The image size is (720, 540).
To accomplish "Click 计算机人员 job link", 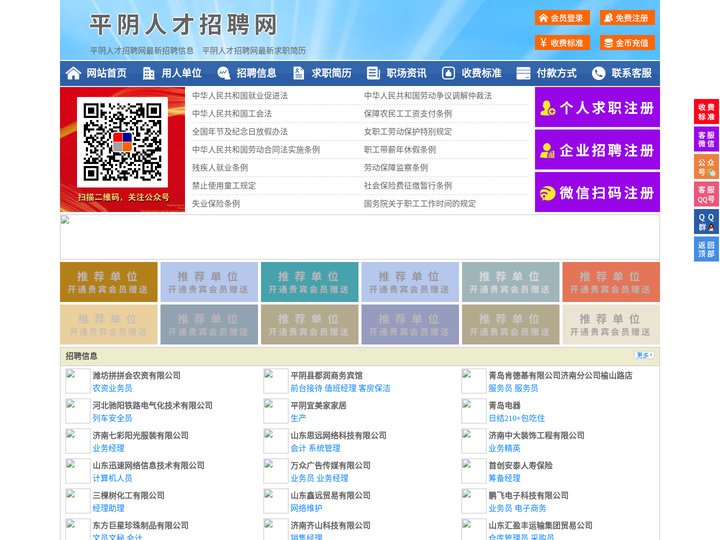I will click(x=112, y=478).
